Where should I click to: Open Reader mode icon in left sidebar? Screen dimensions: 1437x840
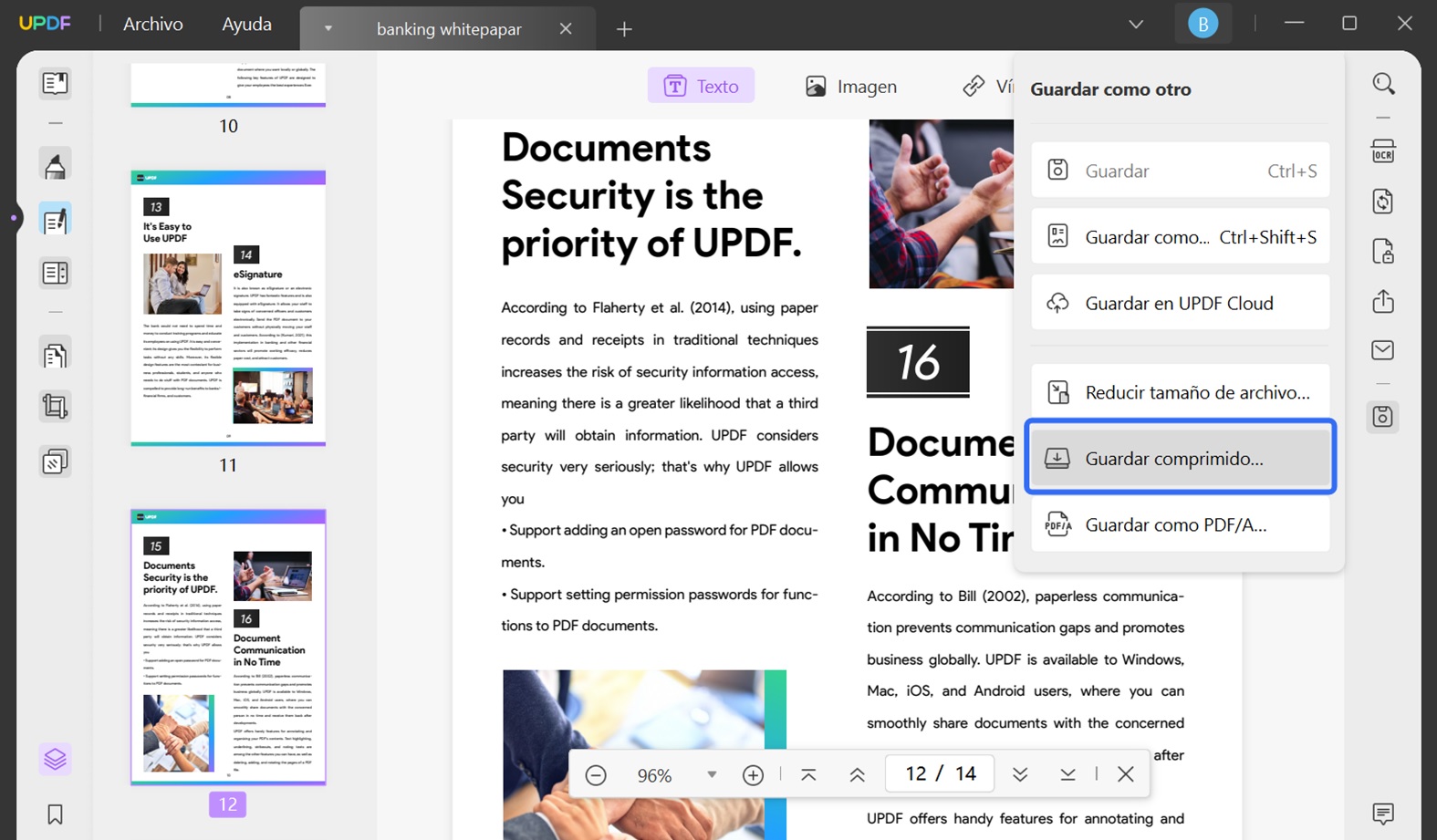[55, 84]
